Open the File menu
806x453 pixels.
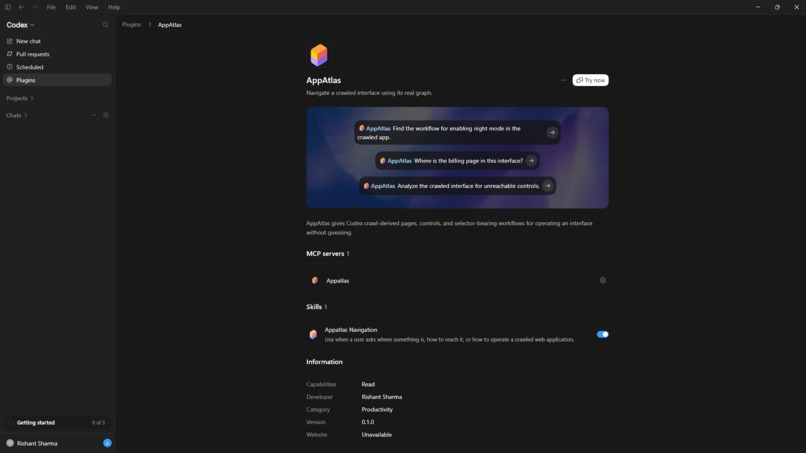click(x=51, y=7)
